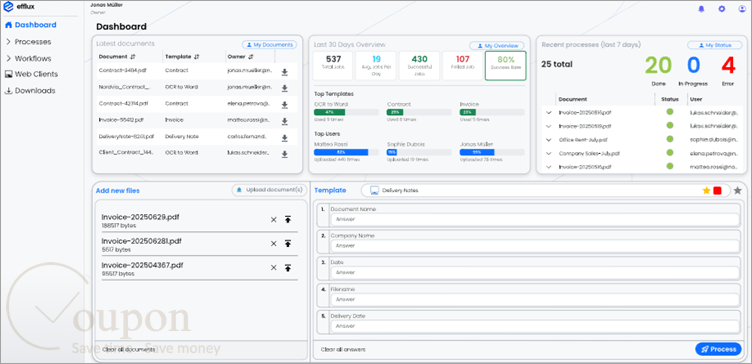Remove Invoice-202504367.pdf with its X icon
This screenshot has height=364, width=752.
pos(273,268)
